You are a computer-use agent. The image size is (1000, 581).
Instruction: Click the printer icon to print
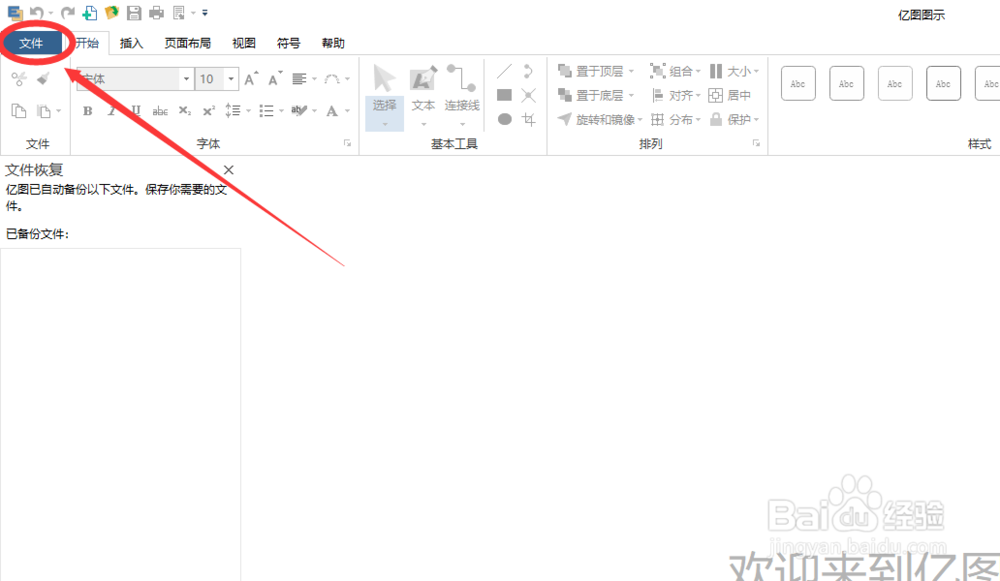pyautogui.click(x=156, y=12)
